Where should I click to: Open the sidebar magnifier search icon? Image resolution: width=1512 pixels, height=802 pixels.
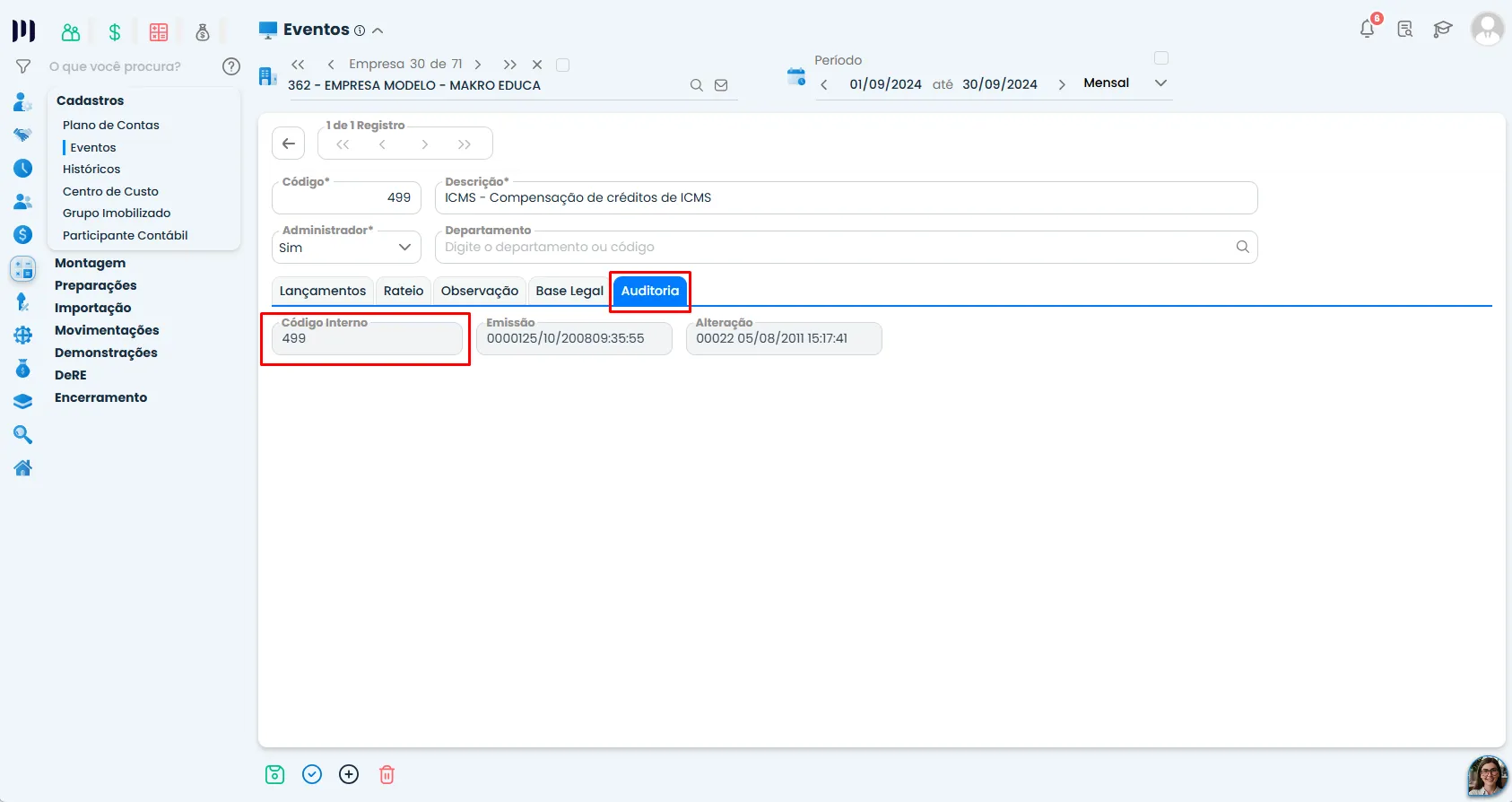[x=23, y=434]
